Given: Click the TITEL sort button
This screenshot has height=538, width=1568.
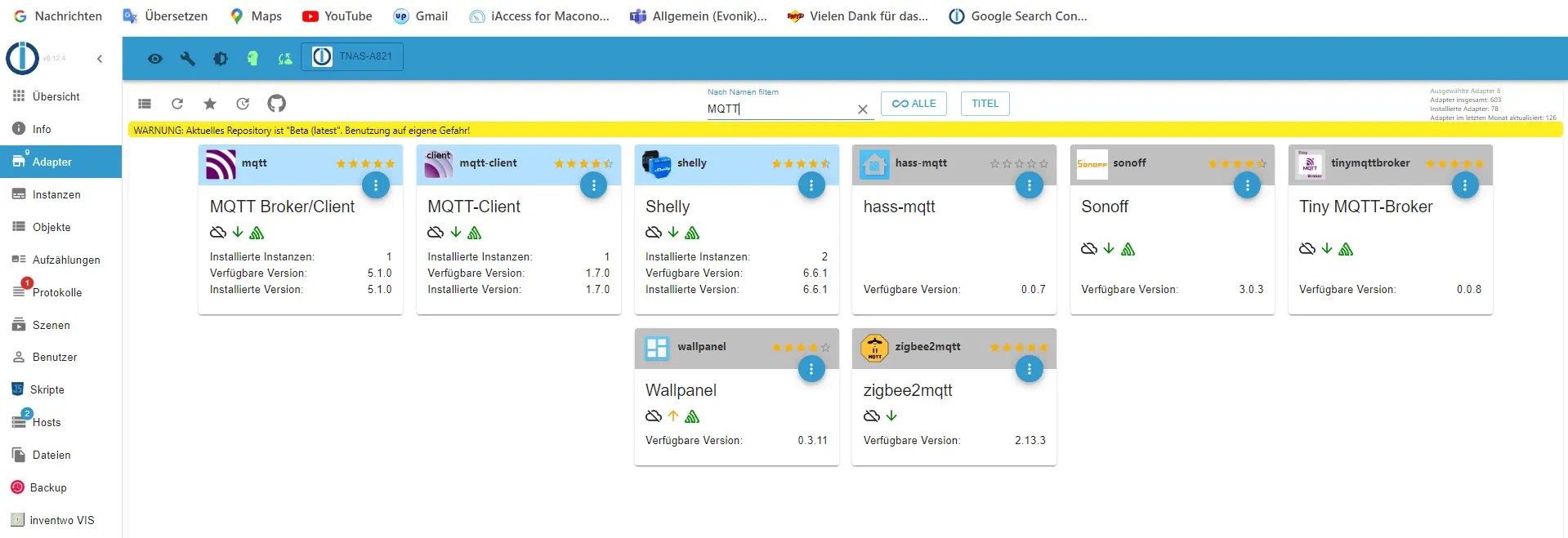Looking at the screenshot, I should tap(985, 104).
